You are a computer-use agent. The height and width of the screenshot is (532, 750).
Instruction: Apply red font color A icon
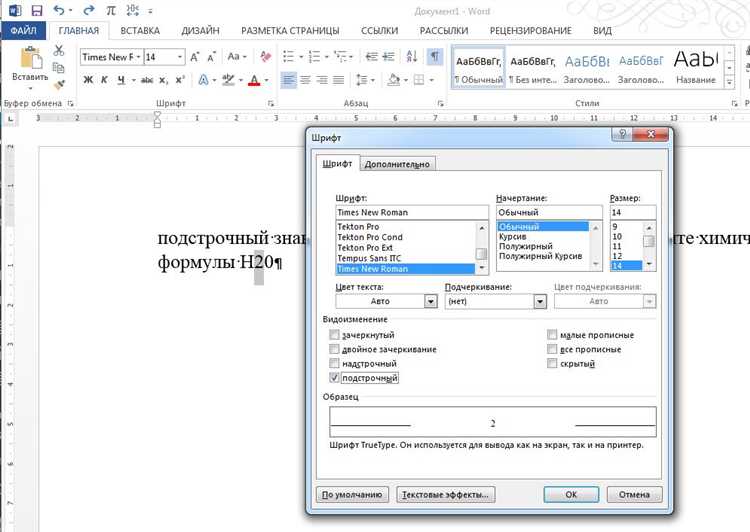click(x=254, y=80)
